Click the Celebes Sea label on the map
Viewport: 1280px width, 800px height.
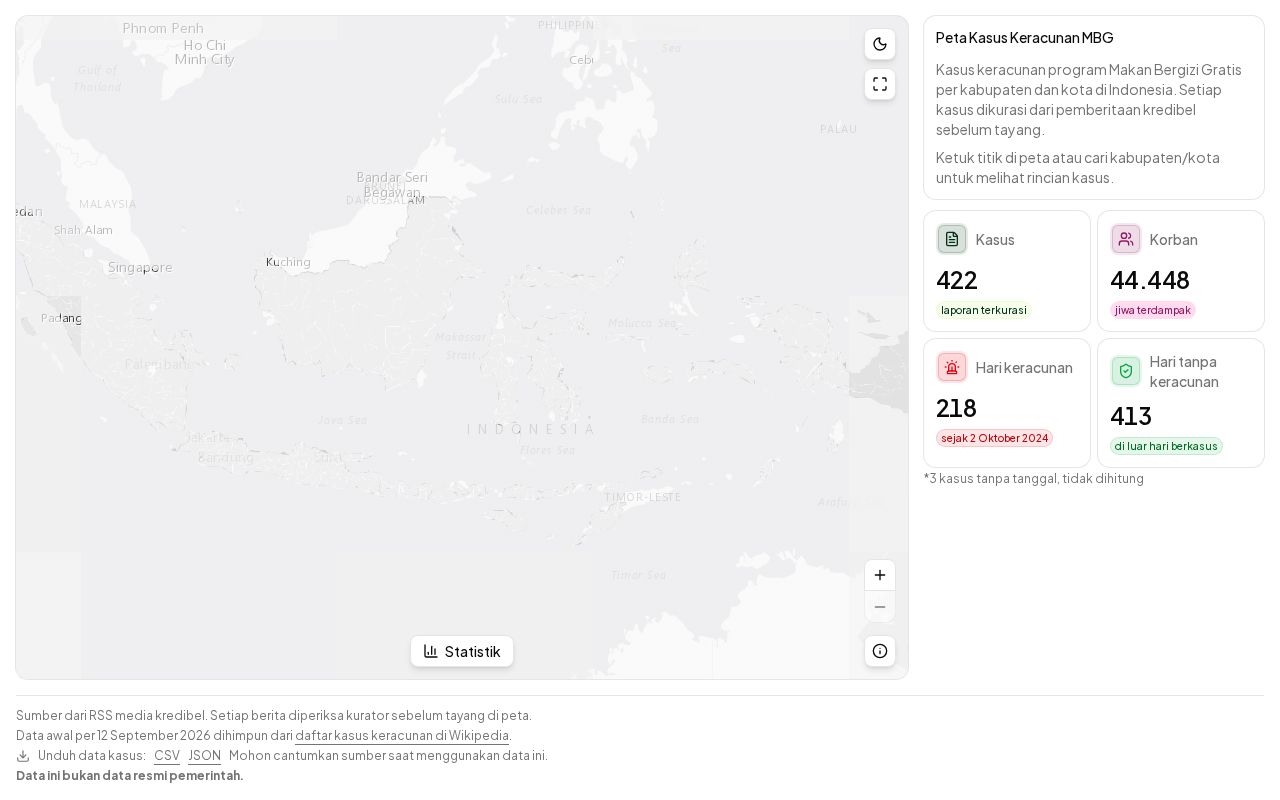pyautogui.click(x=559, y=210)
